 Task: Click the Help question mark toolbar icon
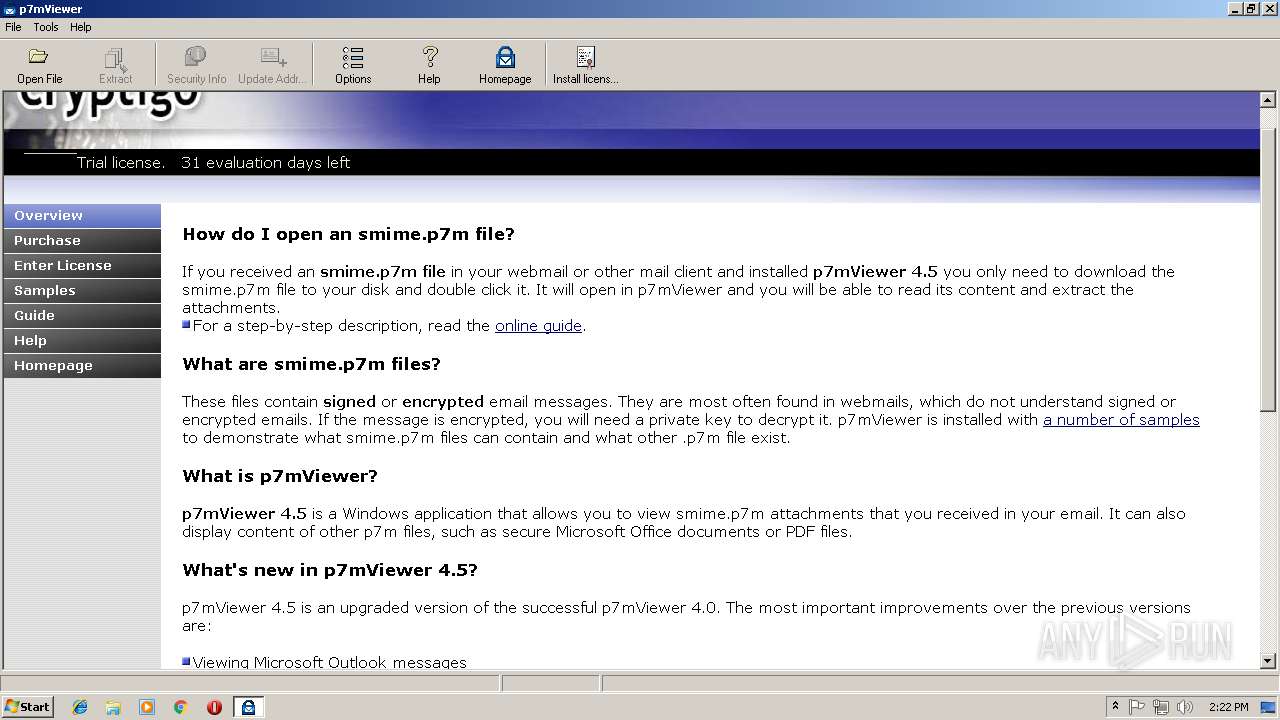tap(429, 64)
